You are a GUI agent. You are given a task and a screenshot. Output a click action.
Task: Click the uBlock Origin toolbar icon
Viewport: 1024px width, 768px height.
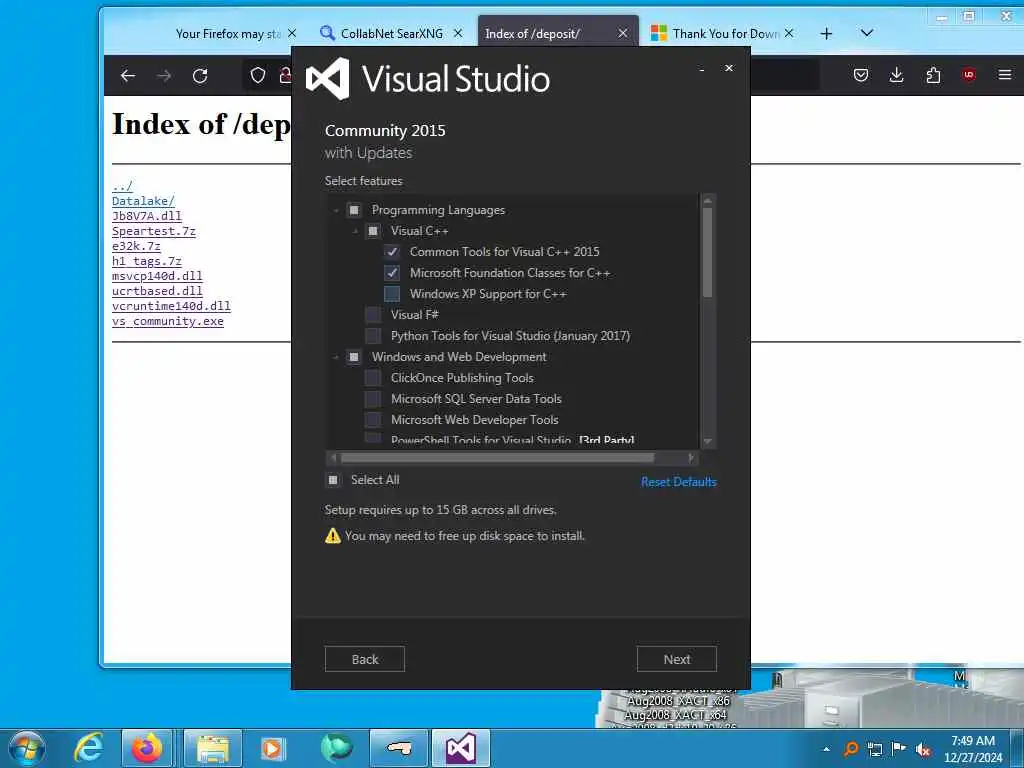tap(968, 76)
